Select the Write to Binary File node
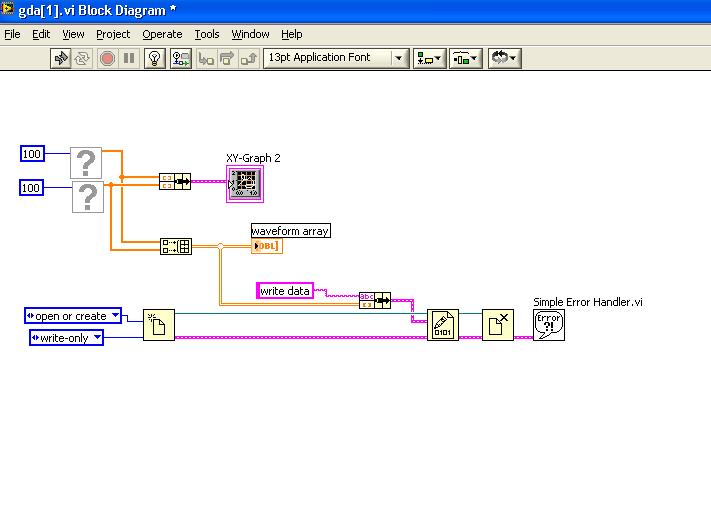The width and height of the screenshot is (711, 512). 443,325
